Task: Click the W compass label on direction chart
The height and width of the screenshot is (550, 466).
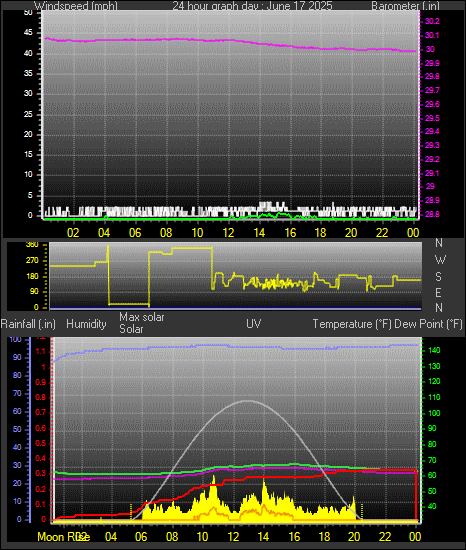Action: click(x=440, y=260)
